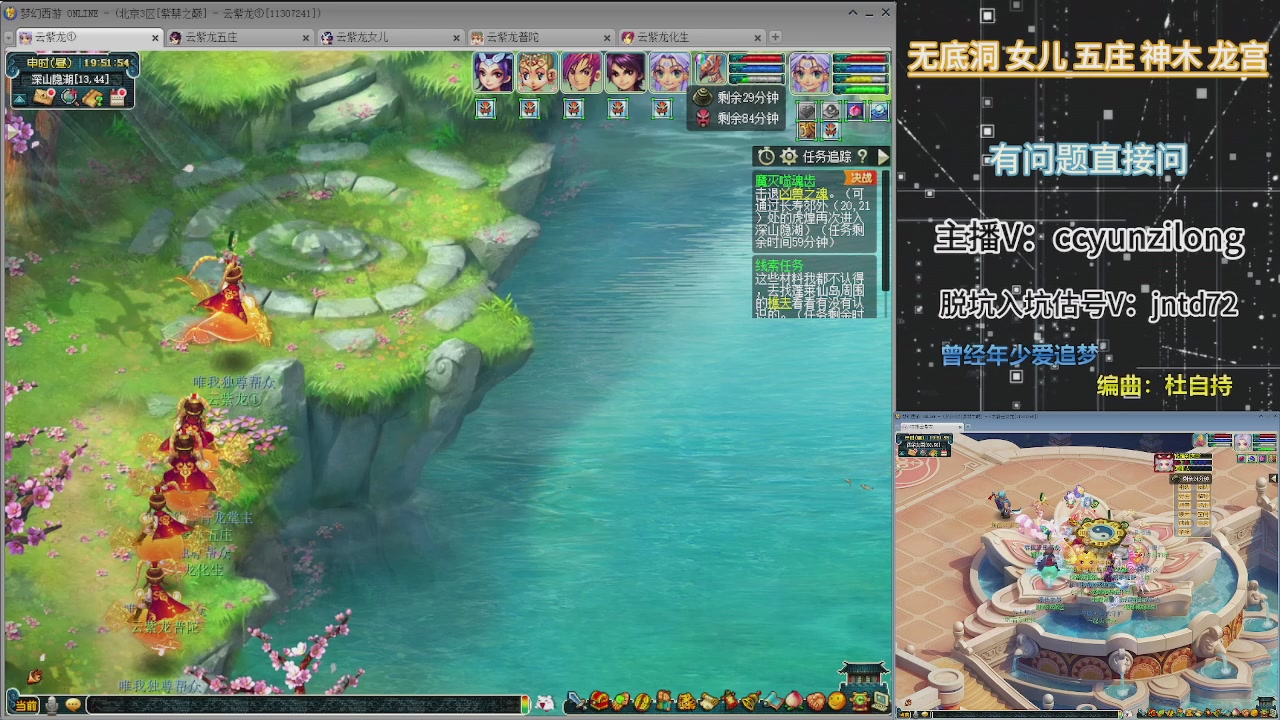Click the stopwatch icon in the task tracker header

[x=766, y=157]
